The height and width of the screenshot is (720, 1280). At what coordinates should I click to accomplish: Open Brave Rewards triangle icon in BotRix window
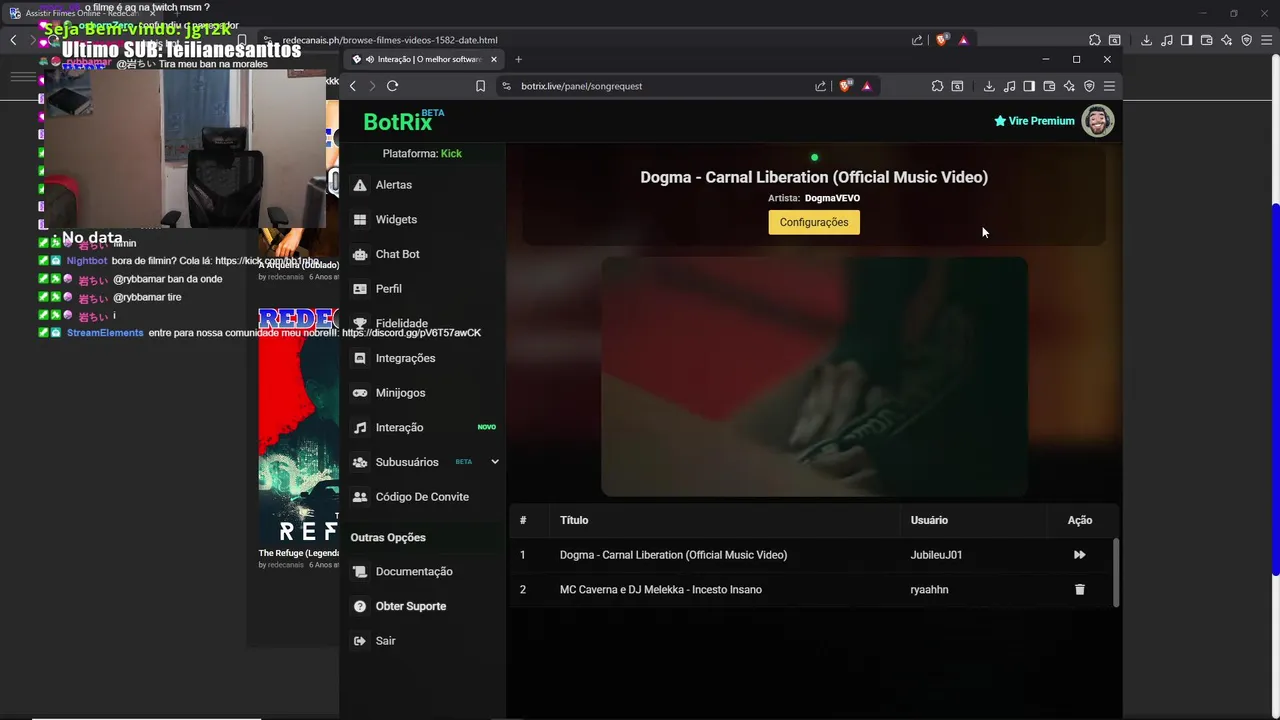(x=866, y=86)
